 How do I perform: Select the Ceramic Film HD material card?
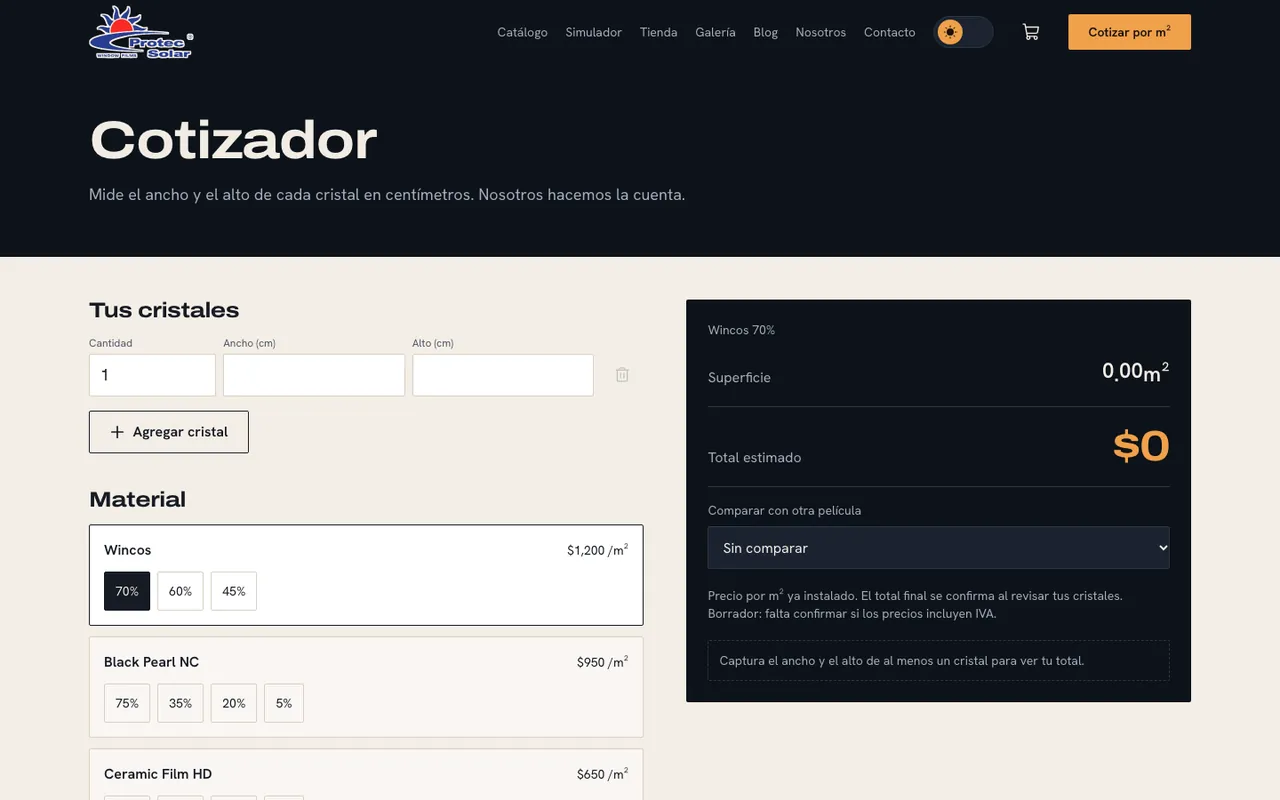[x=366, y=775]
